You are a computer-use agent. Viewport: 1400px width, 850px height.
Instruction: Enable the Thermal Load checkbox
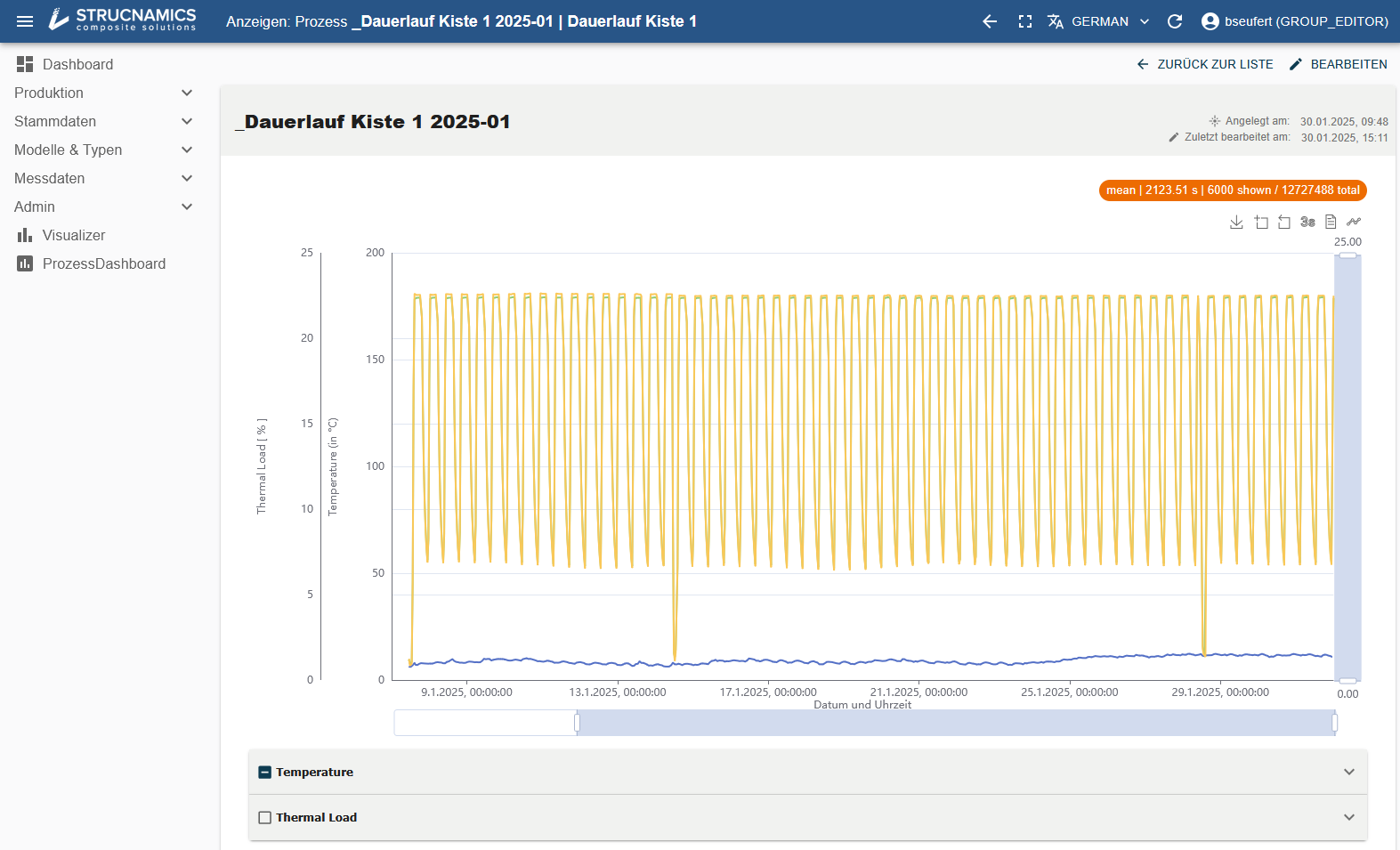(x=264, y=818)
